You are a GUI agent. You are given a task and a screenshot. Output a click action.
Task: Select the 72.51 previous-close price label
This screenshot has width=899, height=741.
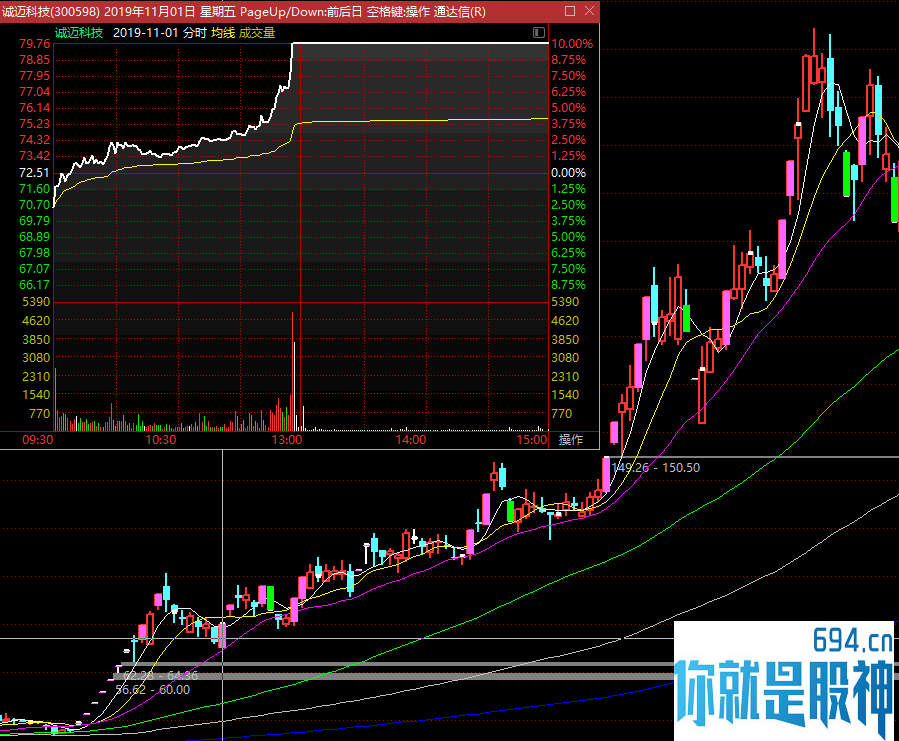pos(34,173)
